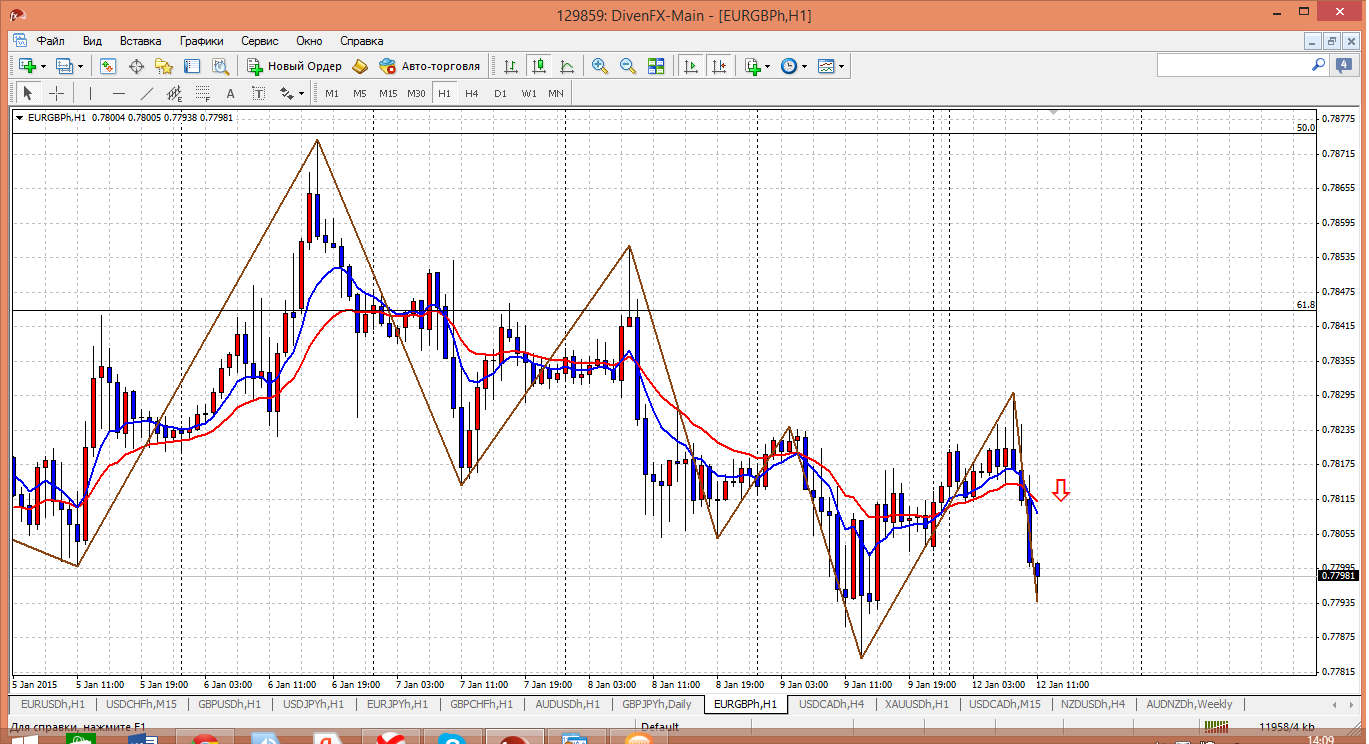
Task: Switch chart to candlestick view
Action: click(x=539, y=66)
